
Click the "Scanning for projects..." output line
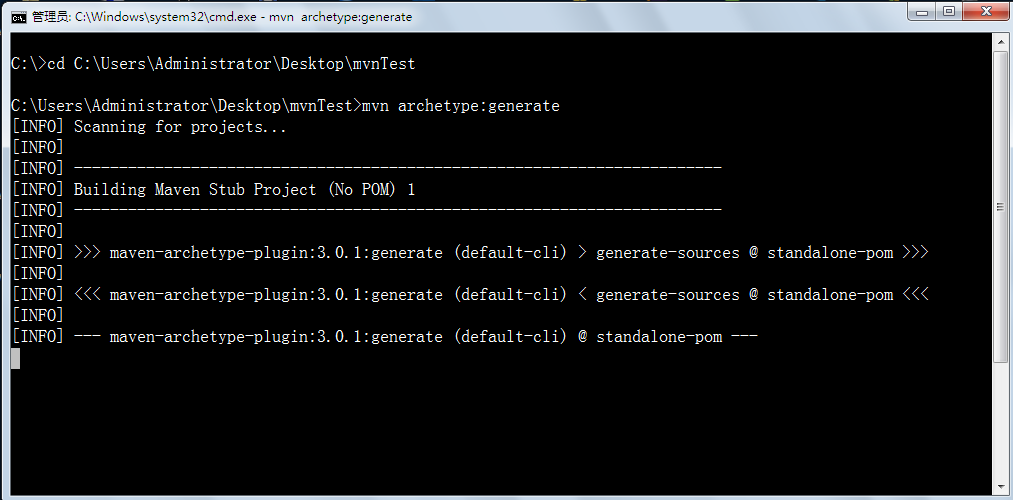click(180, 127)
